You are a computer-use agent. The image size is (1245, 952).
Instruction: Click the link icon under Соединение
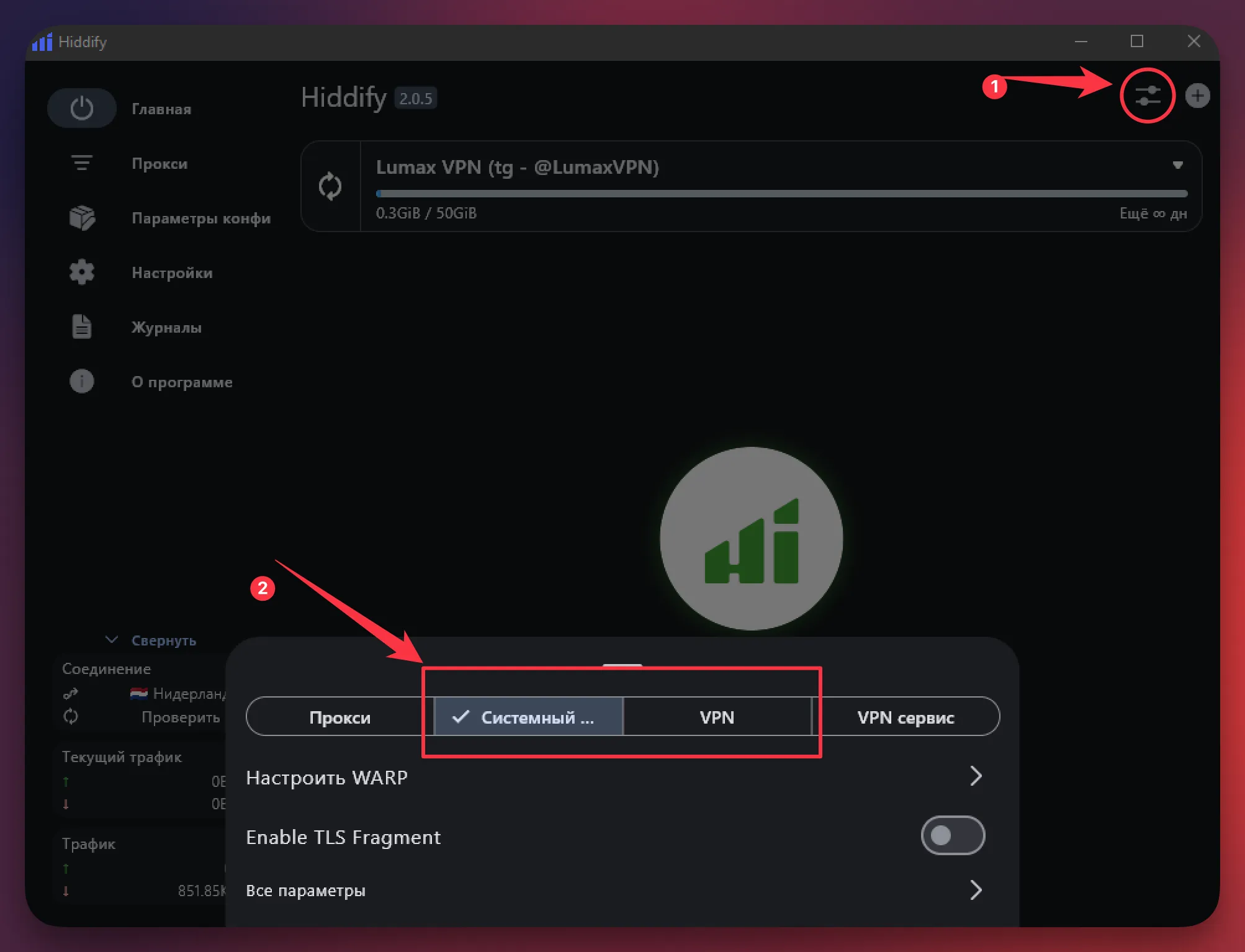coord(71,693)
